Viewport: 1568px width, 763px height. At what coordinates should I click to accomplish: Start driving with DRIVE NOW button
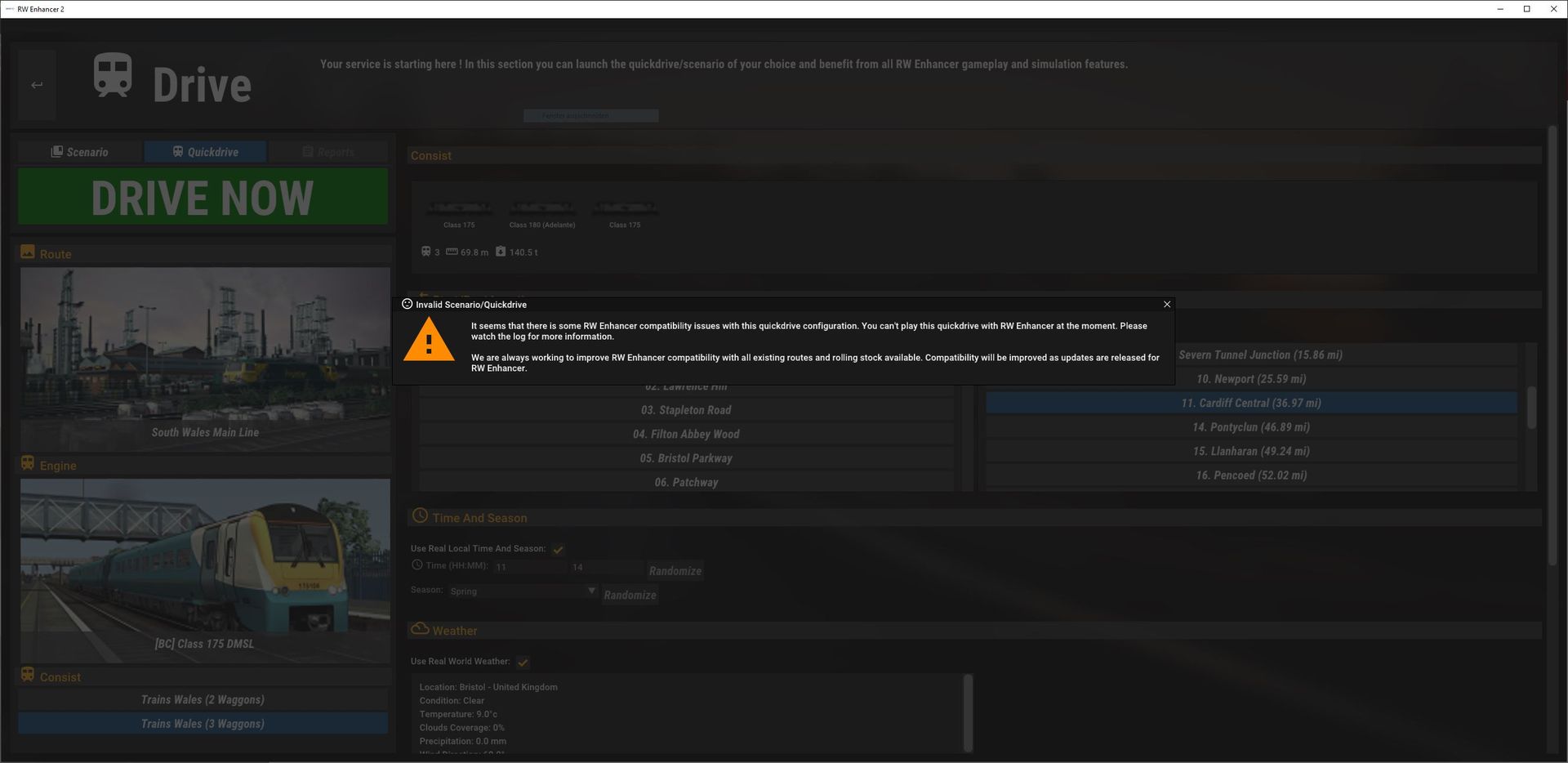click(203, 197)
